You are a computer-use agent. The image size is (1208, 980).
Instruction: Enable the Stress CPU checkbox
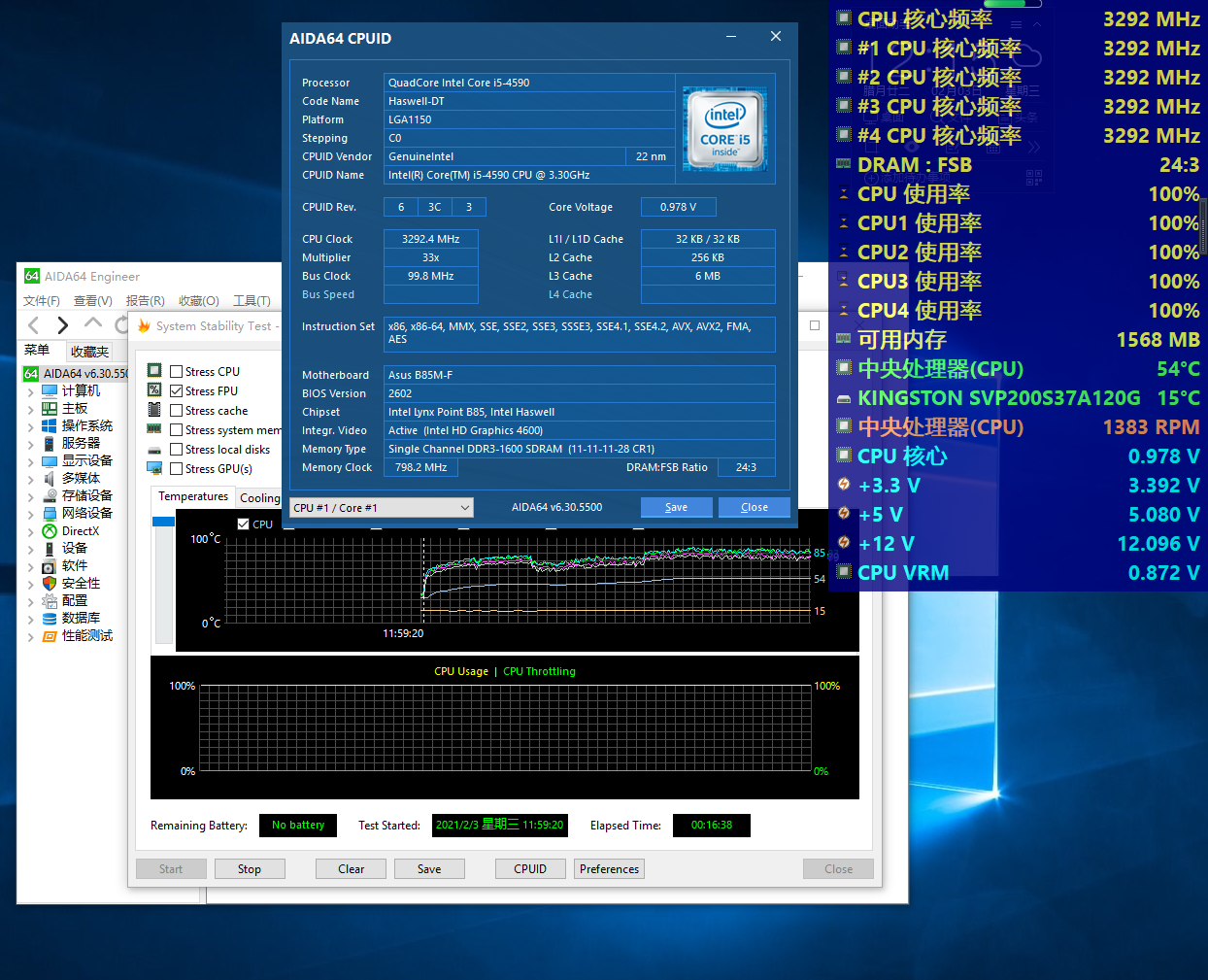(x=177, y=372)
